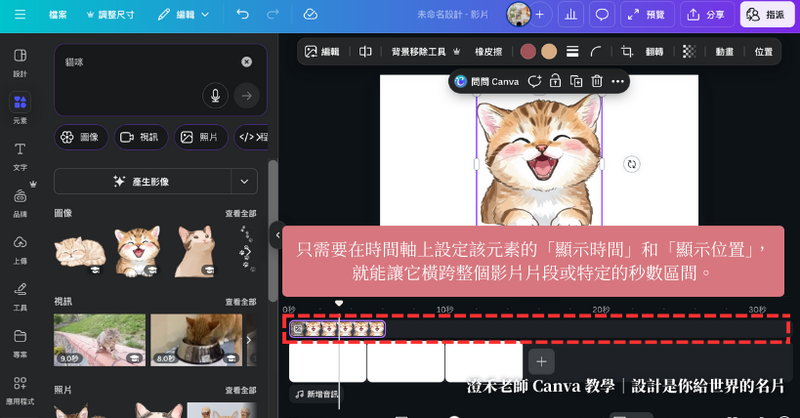Image resolution: width=800 pixels, height=418 pixels.
Task: Select 9.0秒 cat video thumbnail
Action: pos(99,340)
